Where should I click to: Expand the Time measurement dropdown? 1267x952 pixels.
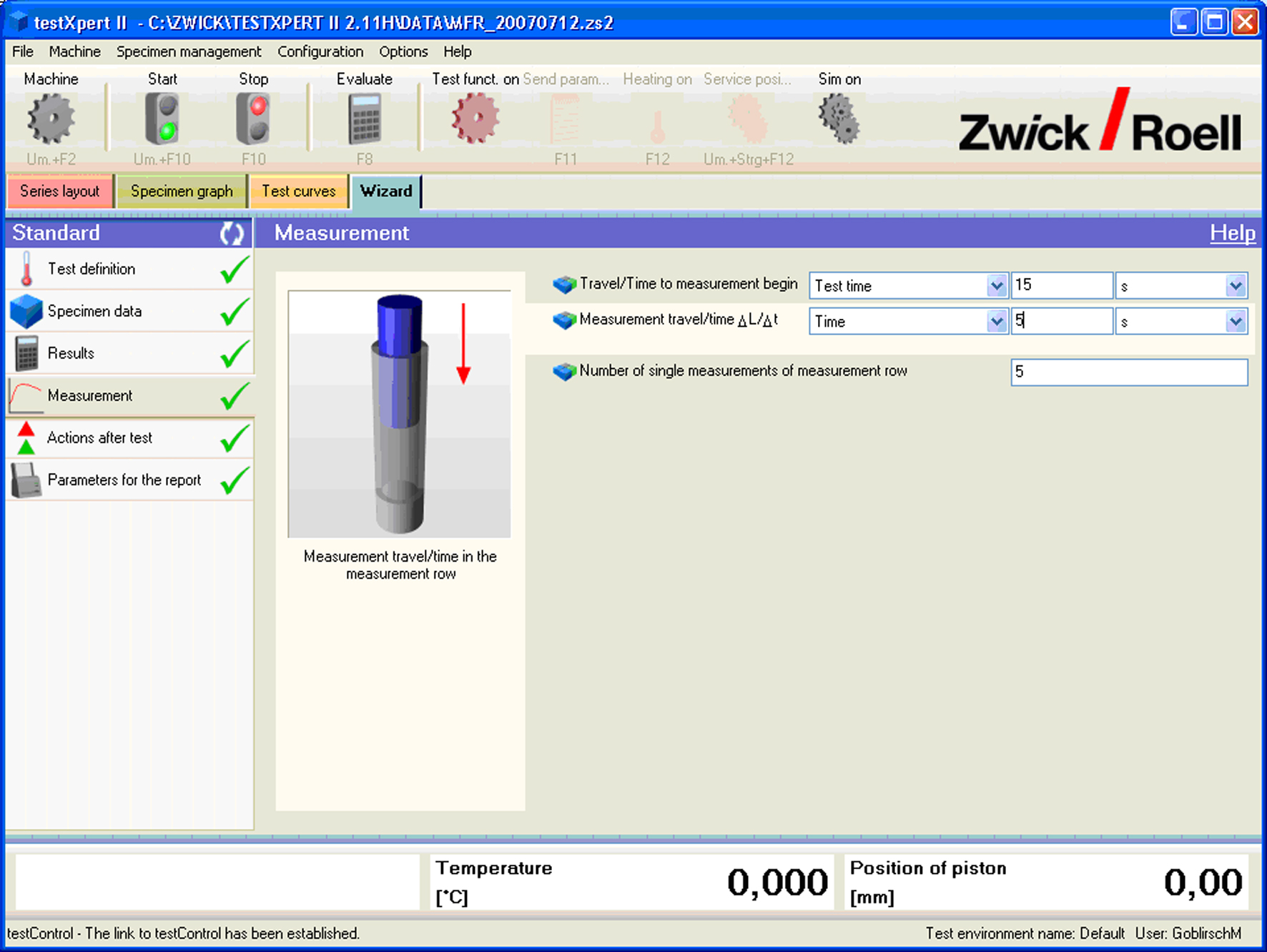click(x=996, y=321)
